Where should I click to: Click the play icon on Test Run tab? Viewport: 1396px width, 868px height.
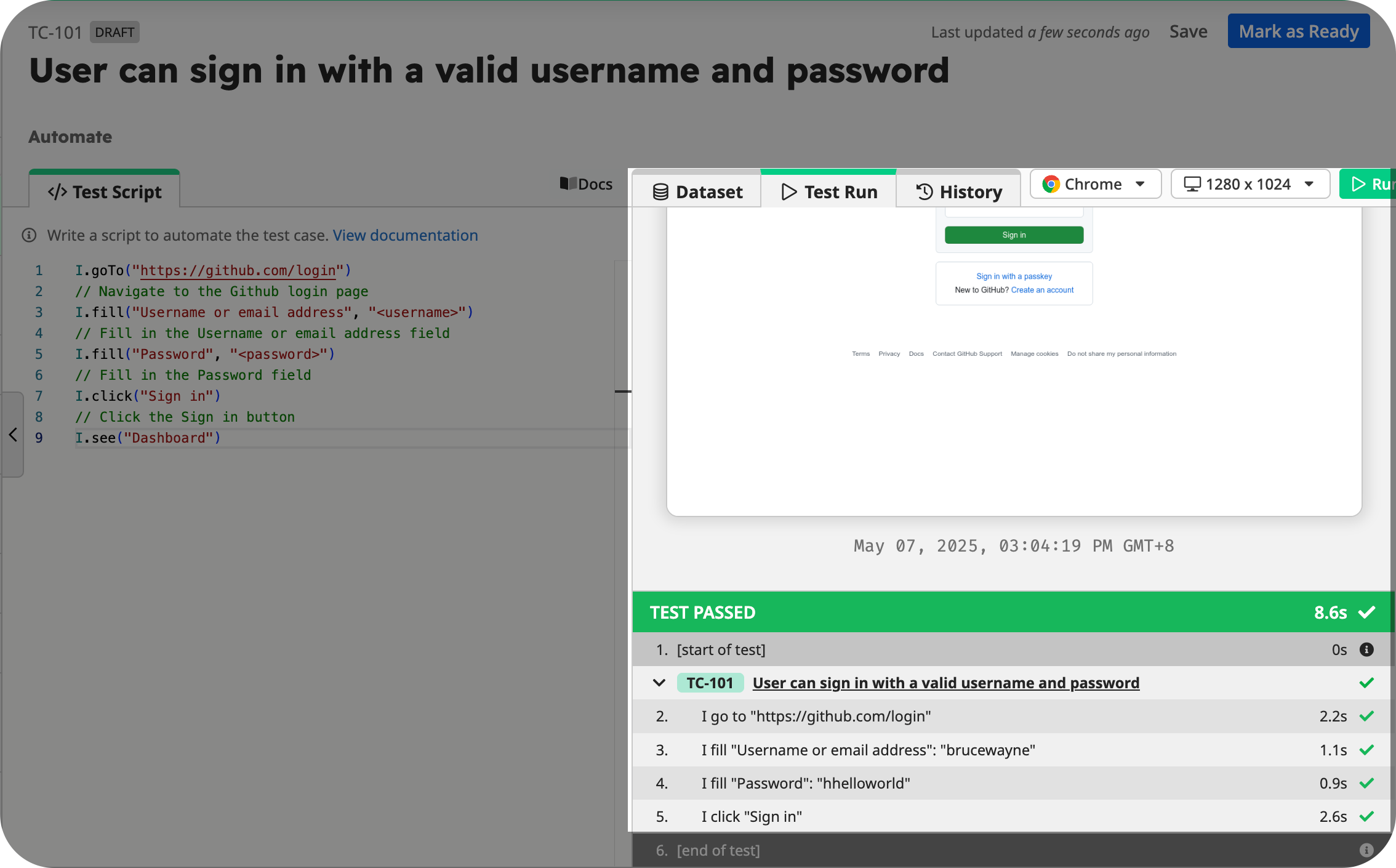click(x=788, y=192)
